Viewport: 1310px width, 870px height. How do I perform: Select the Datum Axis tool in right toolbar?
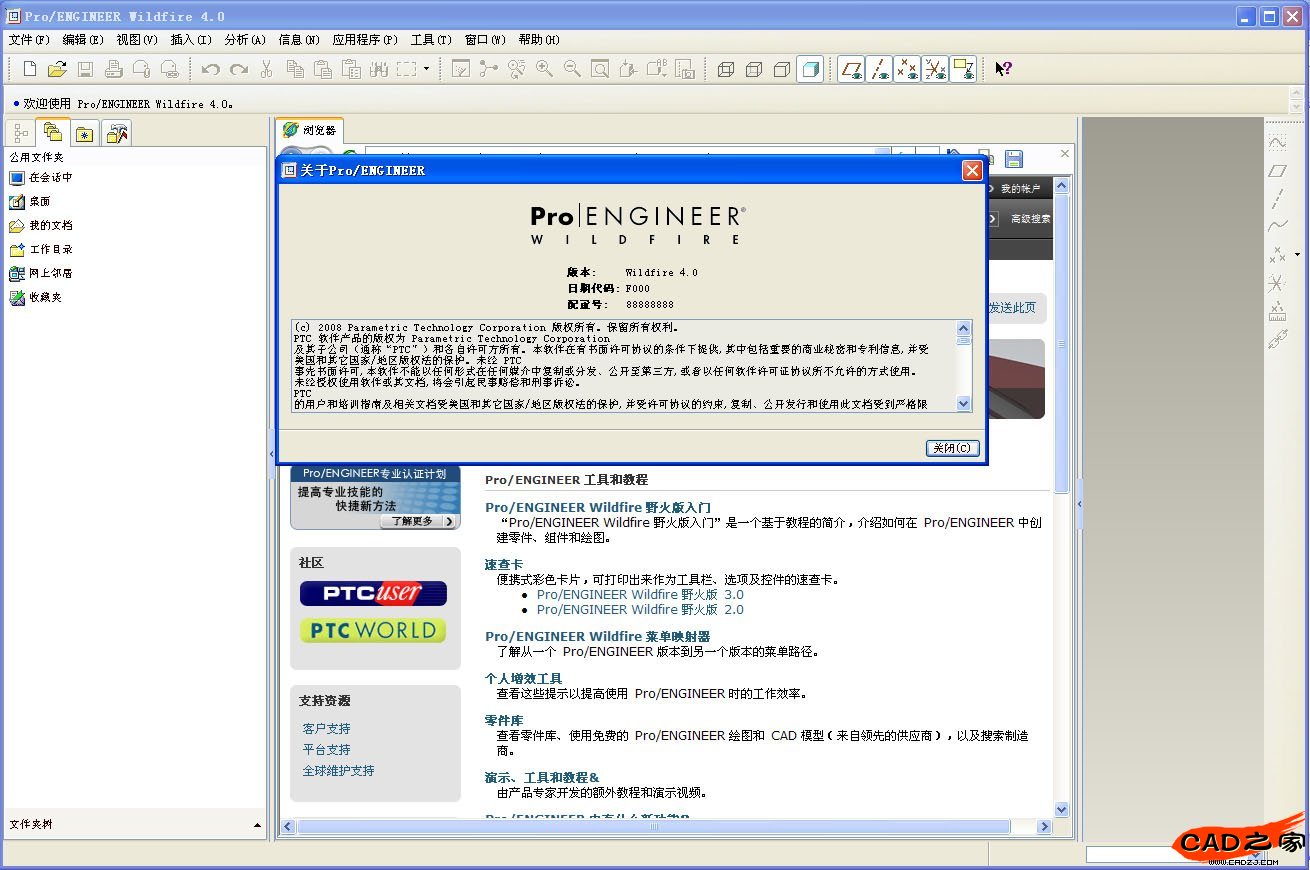[x=1277, y=199]
